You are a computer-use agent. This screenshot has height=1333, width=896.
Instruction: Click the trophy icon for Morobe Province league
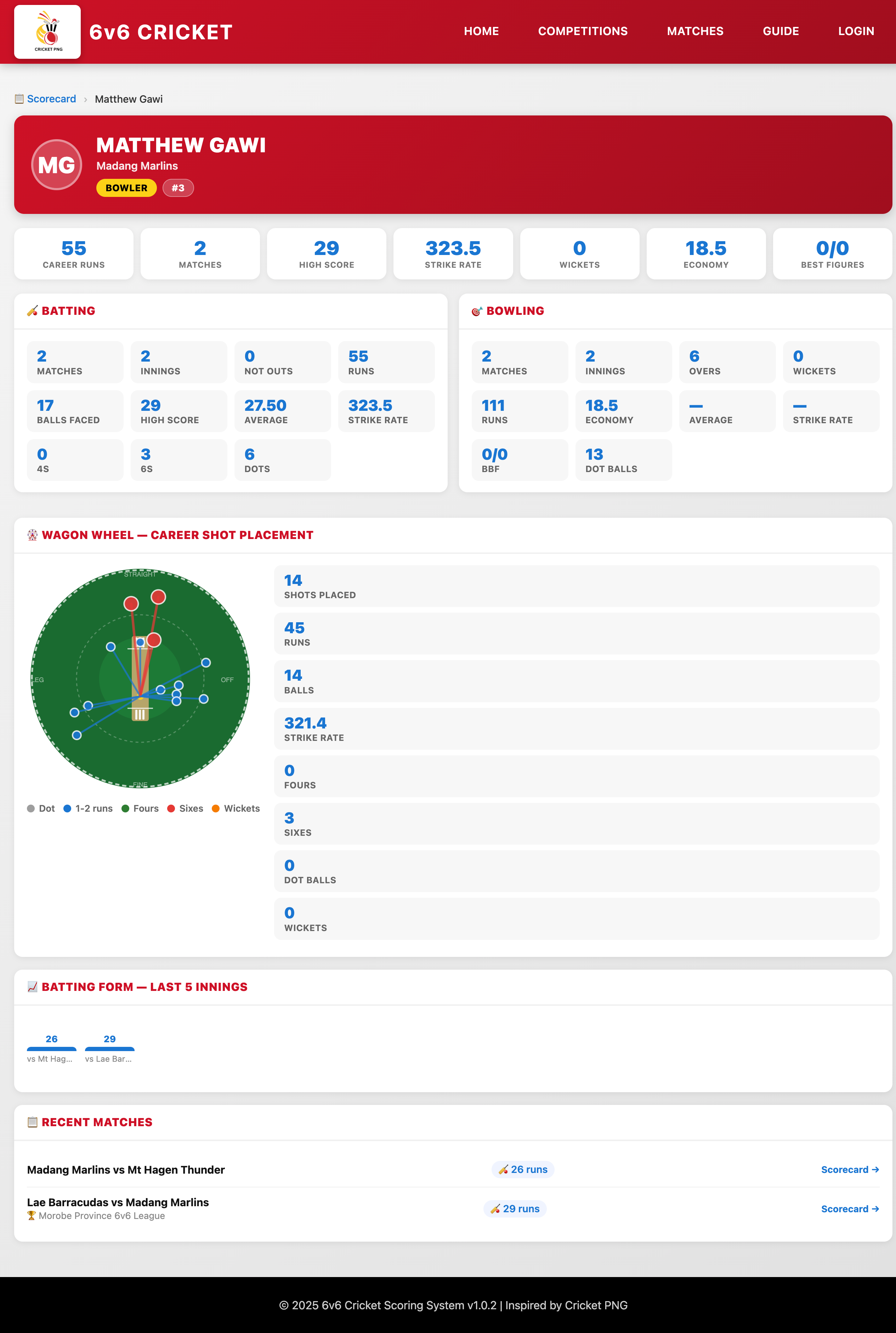31,1215
